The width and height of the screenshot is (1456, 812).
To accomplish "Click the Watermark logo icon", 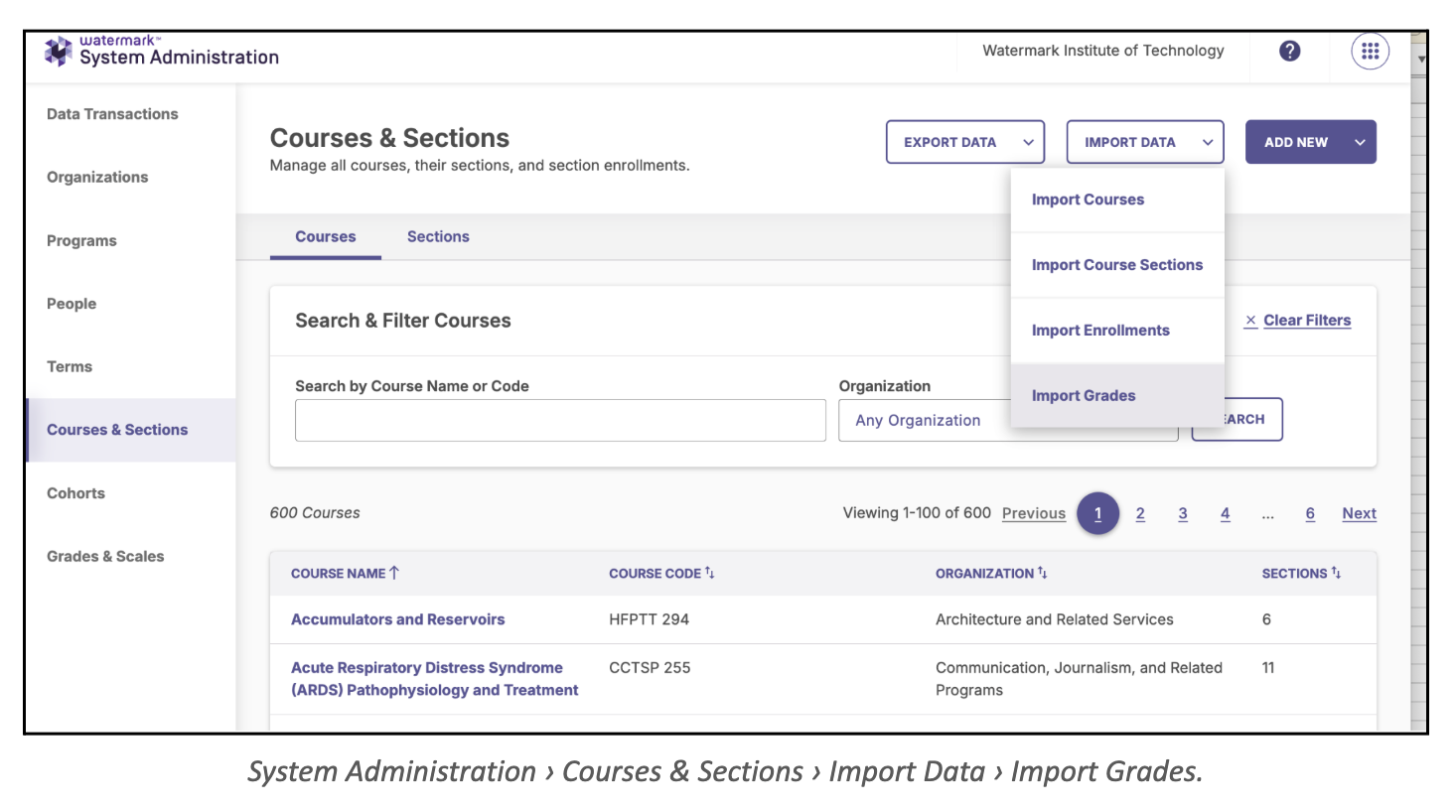I will point(59,51).
